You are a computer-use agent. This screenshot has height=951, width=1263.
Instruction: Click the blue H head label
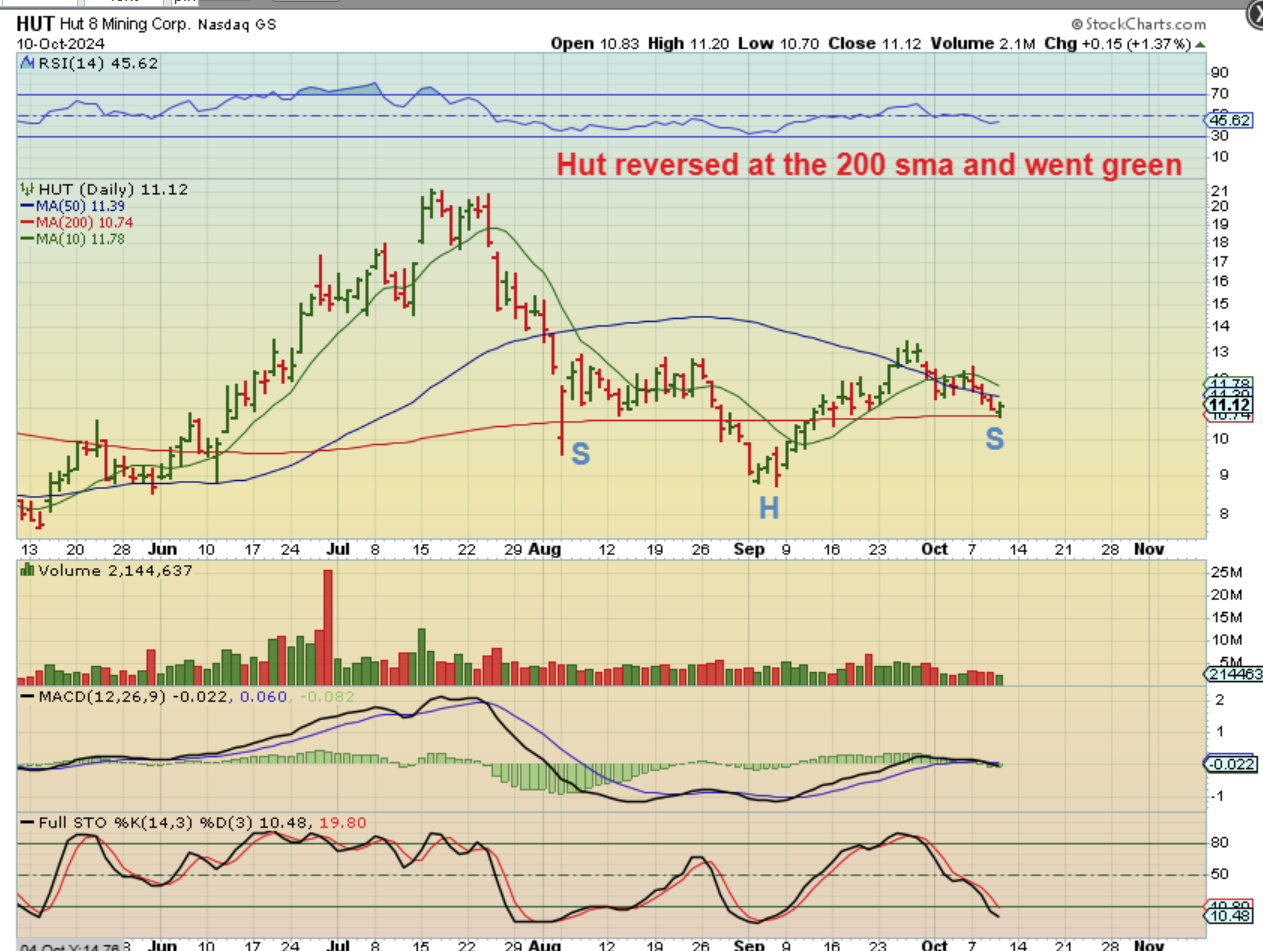coord(768,508)
